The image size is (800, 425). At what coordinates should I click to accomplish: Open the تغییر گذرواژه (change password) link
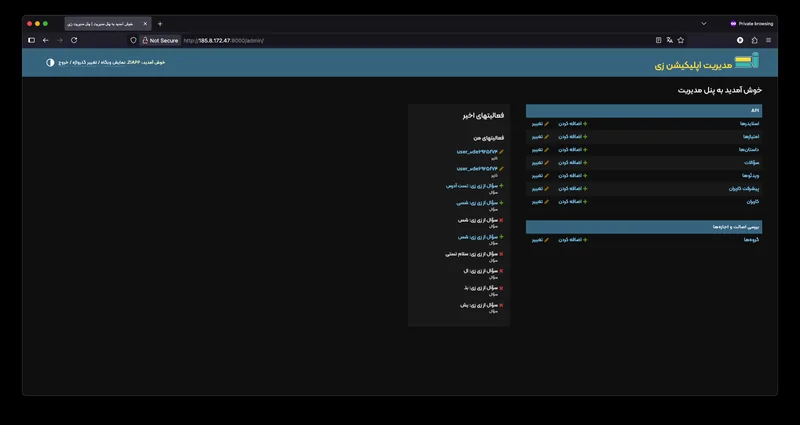click(x=84, y=62)
